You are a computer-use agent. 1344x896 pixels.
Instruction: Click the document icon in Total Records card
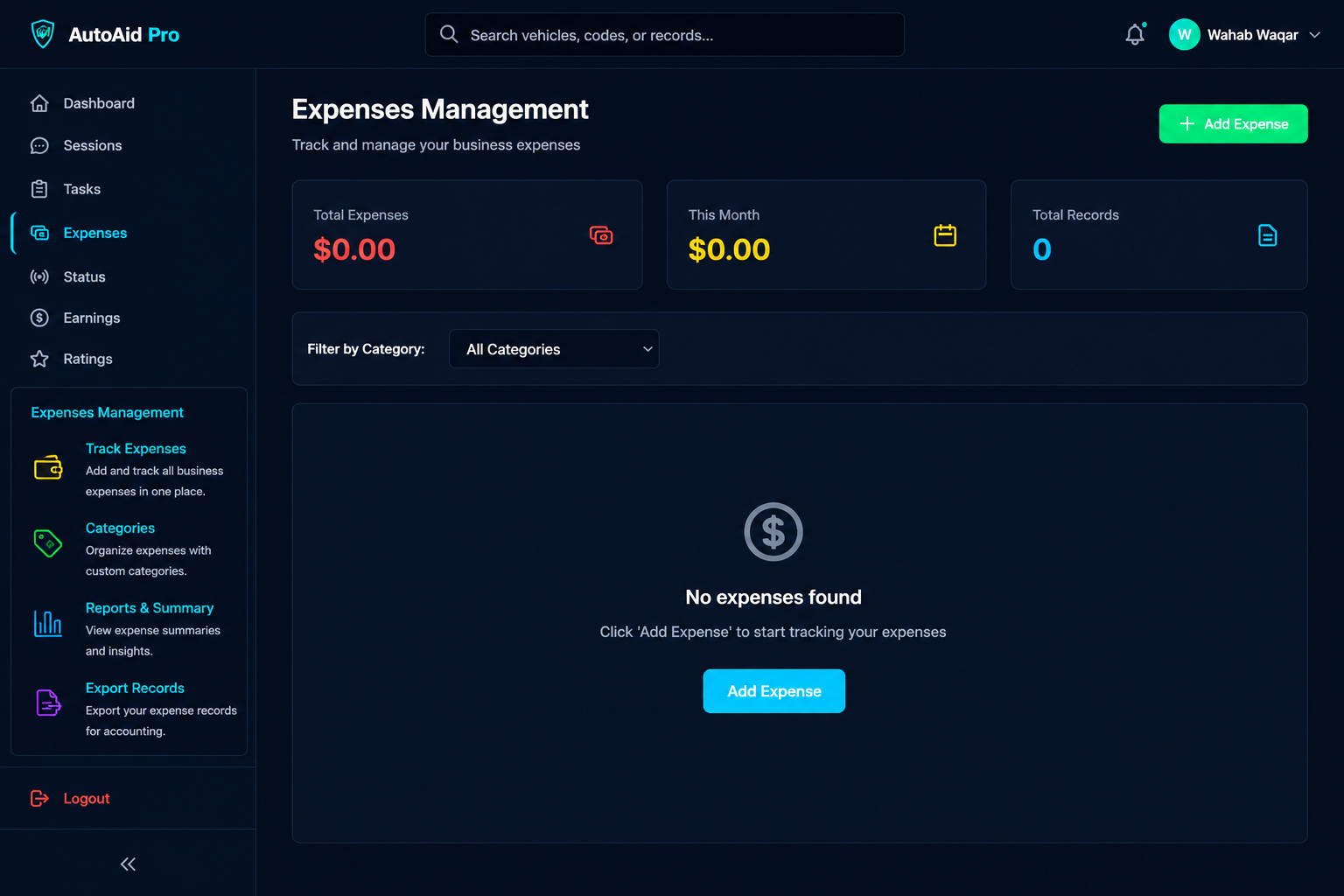click(1267, 235)
